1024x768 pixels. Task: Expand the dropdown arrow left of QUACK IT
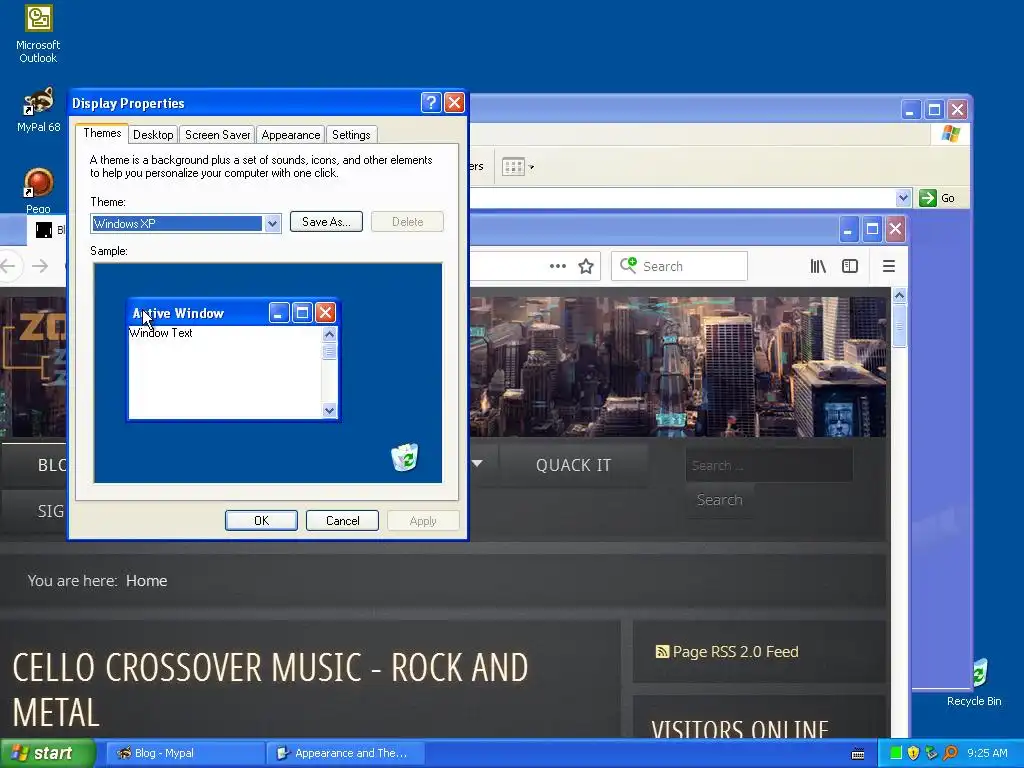[x=477, y=464]
